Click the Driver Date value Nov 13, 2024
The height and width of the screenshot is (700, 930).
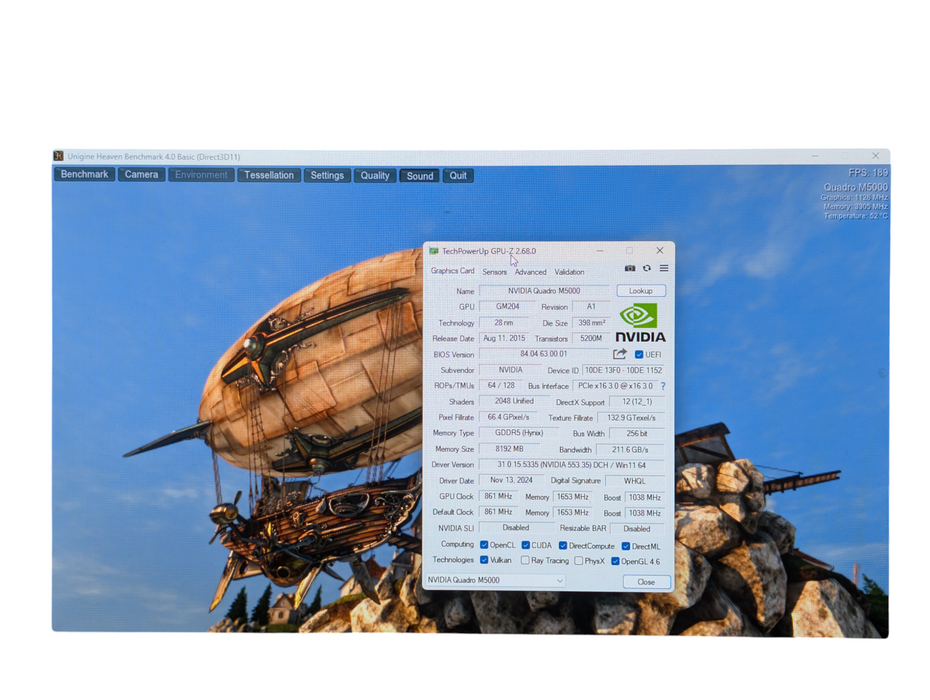(511, 480)
